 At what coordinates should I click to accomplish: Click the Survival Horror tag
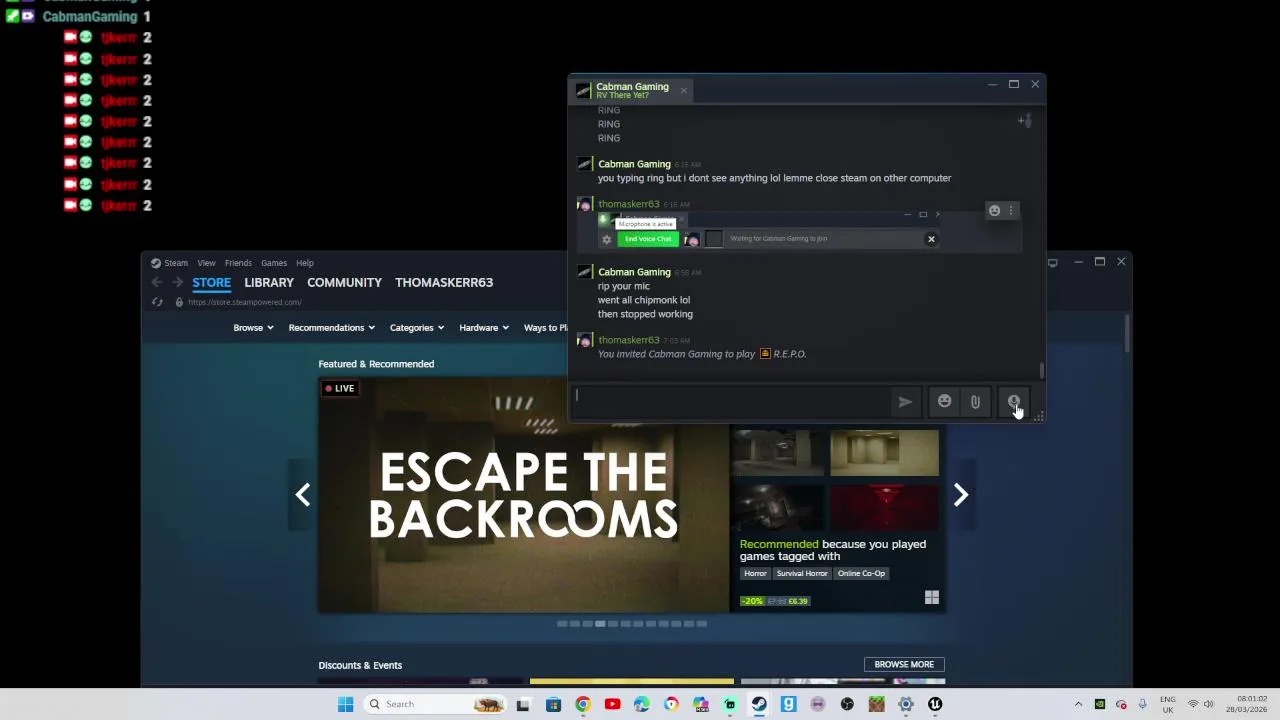[802, 573]
